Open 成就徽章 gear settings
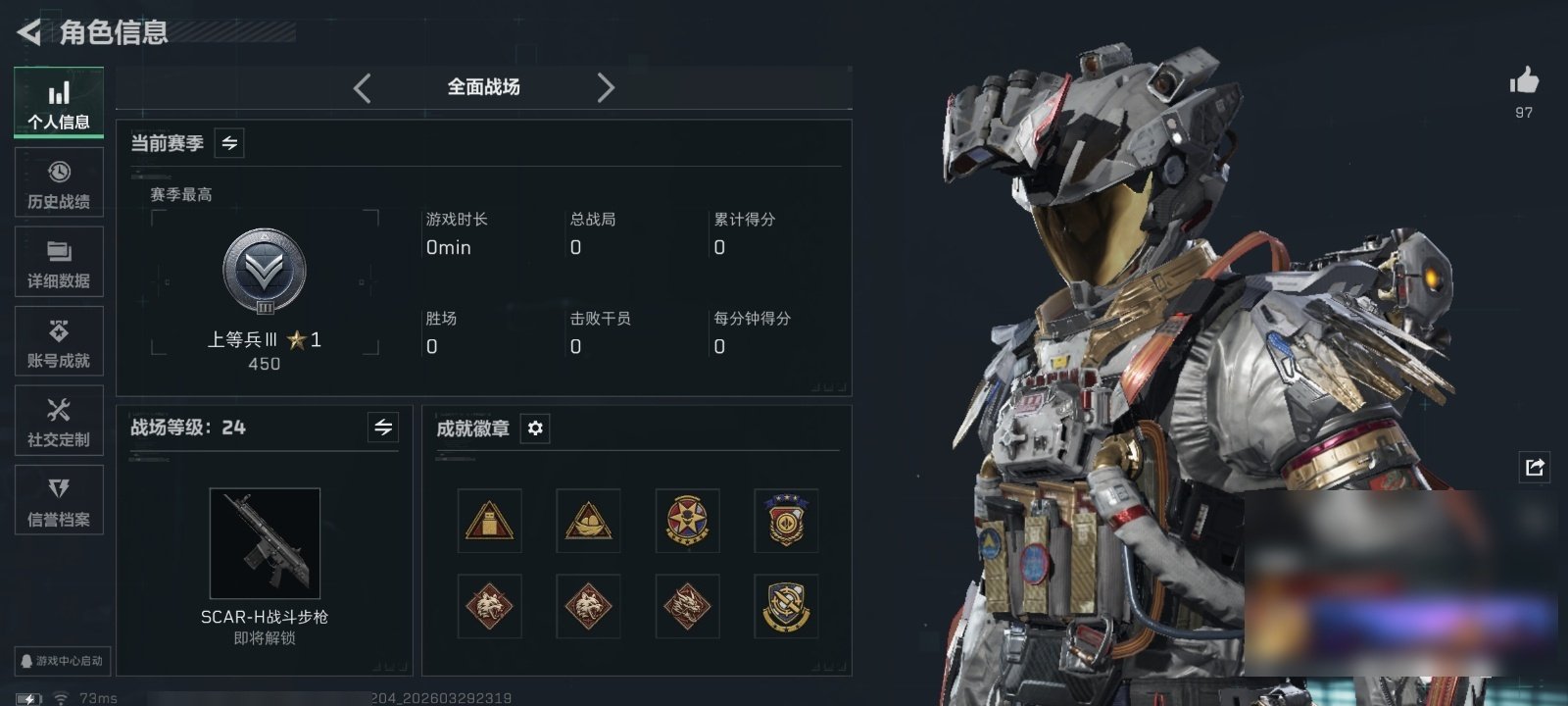The width and height of the screenshot is (1568, 706). 535,429
